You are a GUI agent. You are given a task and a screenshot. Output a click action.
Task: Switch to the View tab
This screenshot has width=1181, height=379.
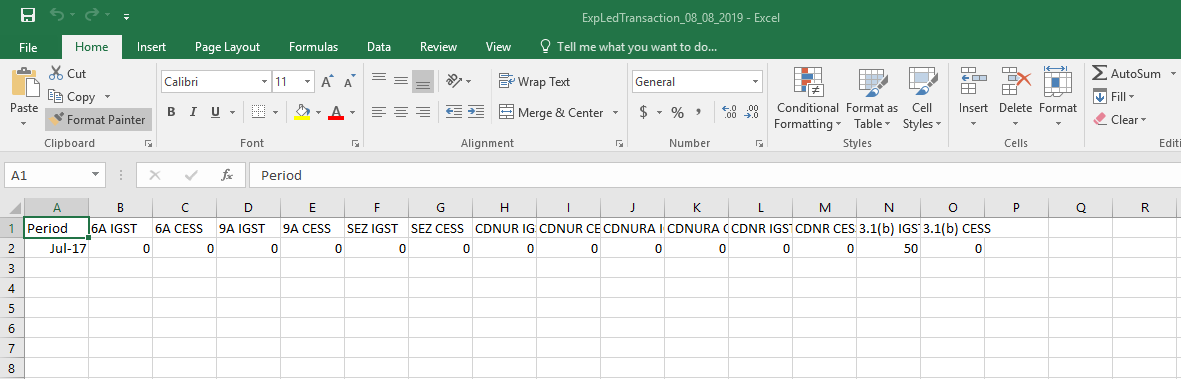tap(498, 47)
